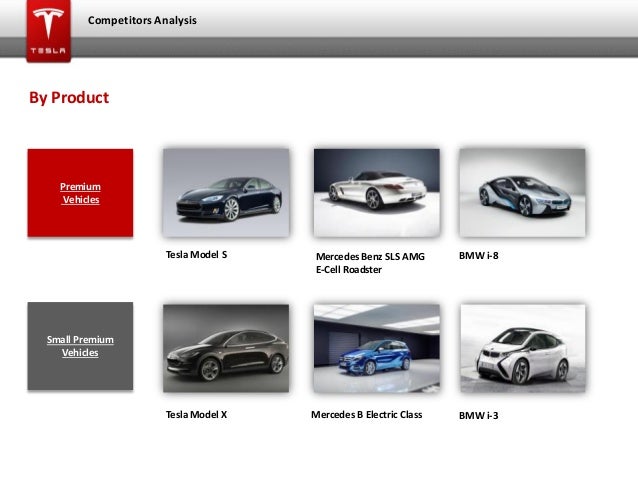The width and height of the screenshot is (638, 479).
Task: Click the Tesla T emblem logo
Action: click(47, 23)
